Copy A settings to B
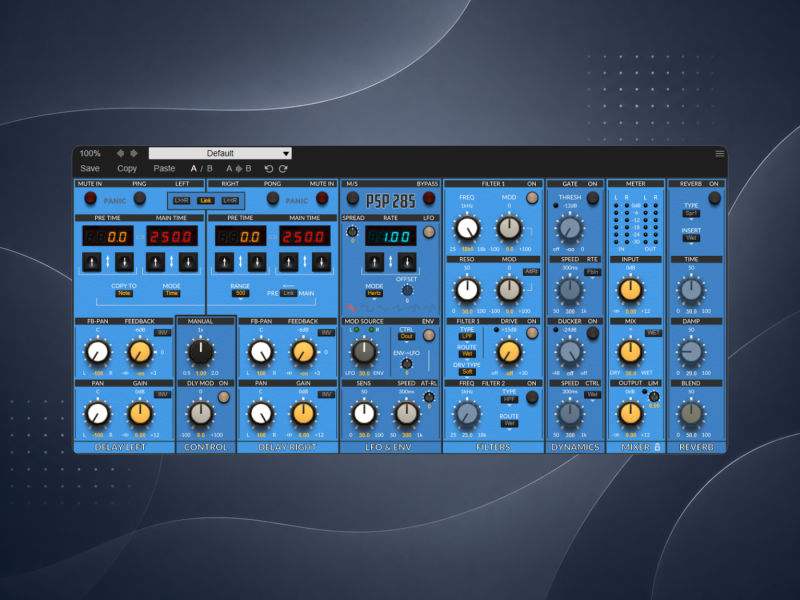This screenshot has width=800, height=600. pos(239,168)
